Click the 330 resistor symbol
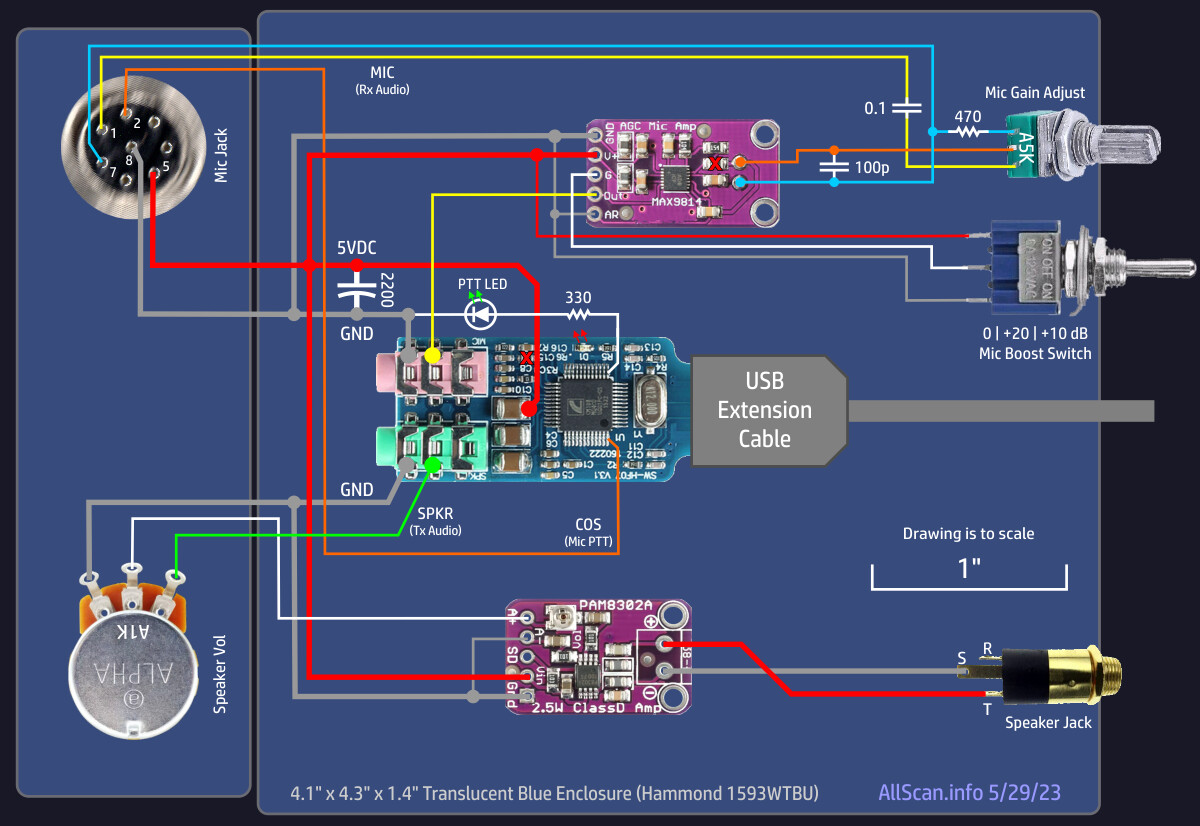 click(577, 315)
